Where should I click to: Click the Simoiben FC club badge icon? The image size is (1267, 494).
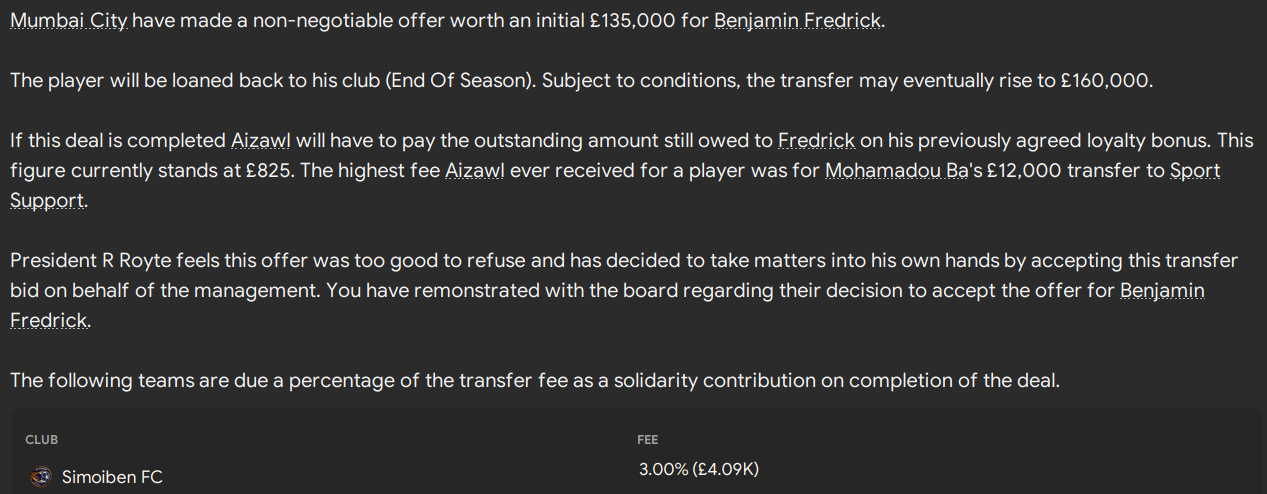click(x=41, y=477)
